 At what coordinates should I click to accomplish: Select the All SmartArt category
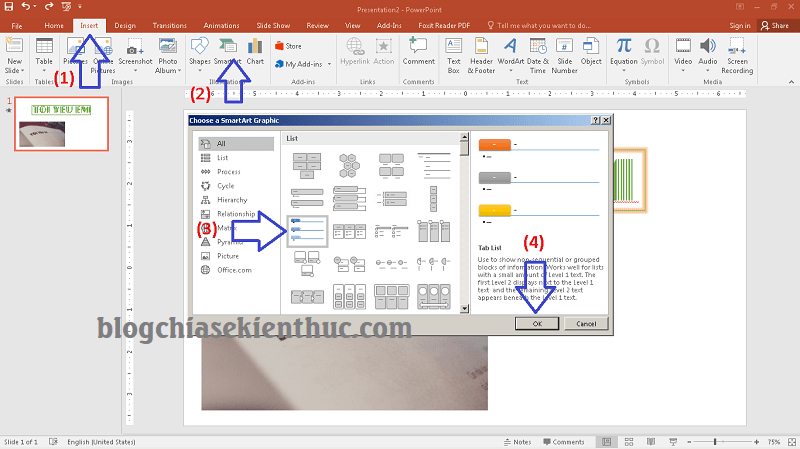click(236, 143)
